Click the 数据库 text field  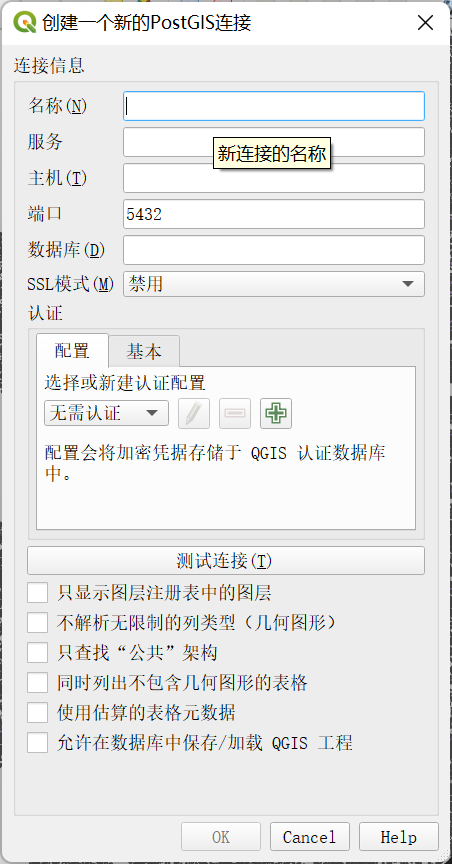(x=274, y=250)
